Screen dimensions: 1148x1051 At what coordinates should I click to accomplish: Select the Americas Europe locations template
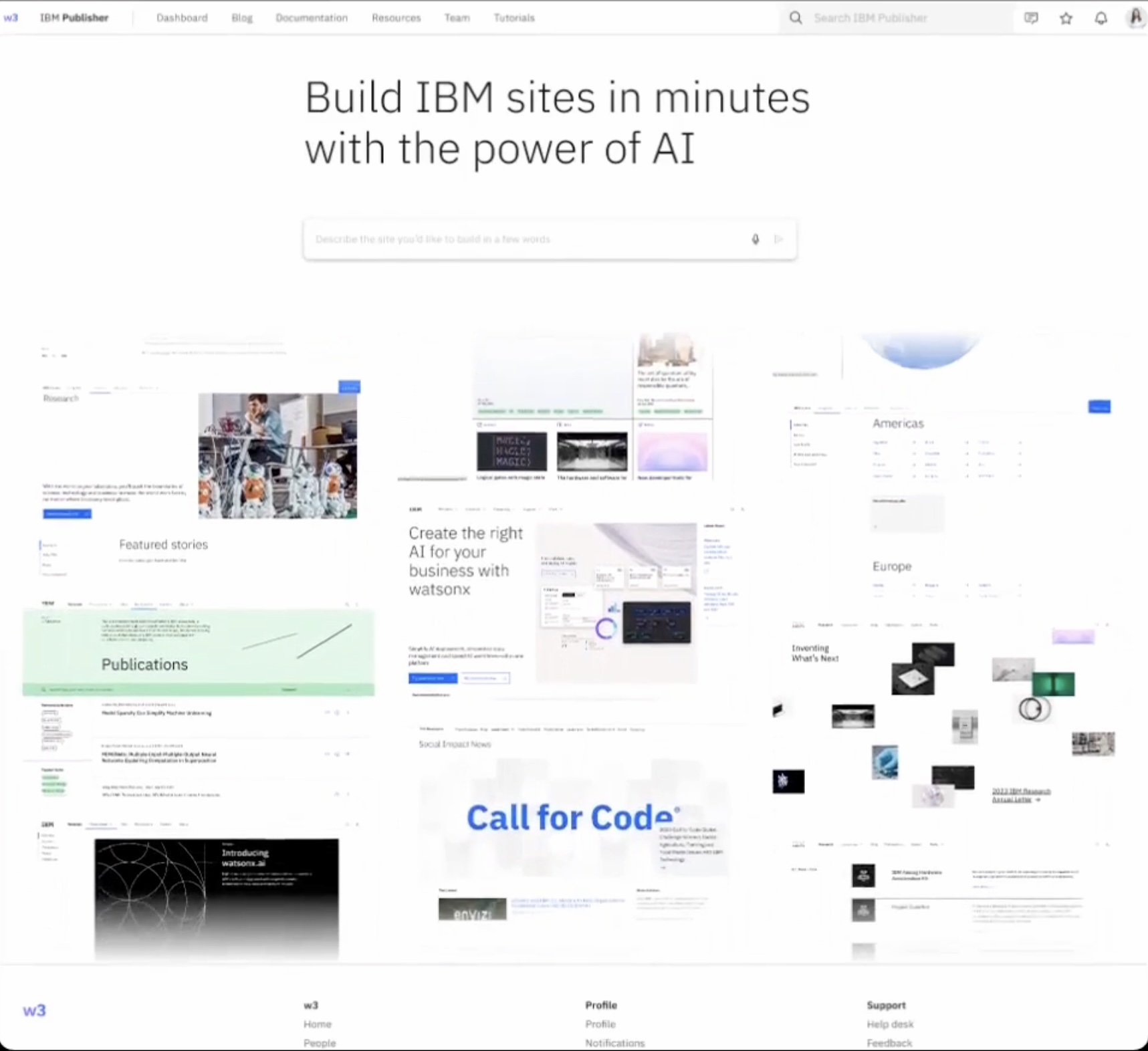click(x=949, y=500)
